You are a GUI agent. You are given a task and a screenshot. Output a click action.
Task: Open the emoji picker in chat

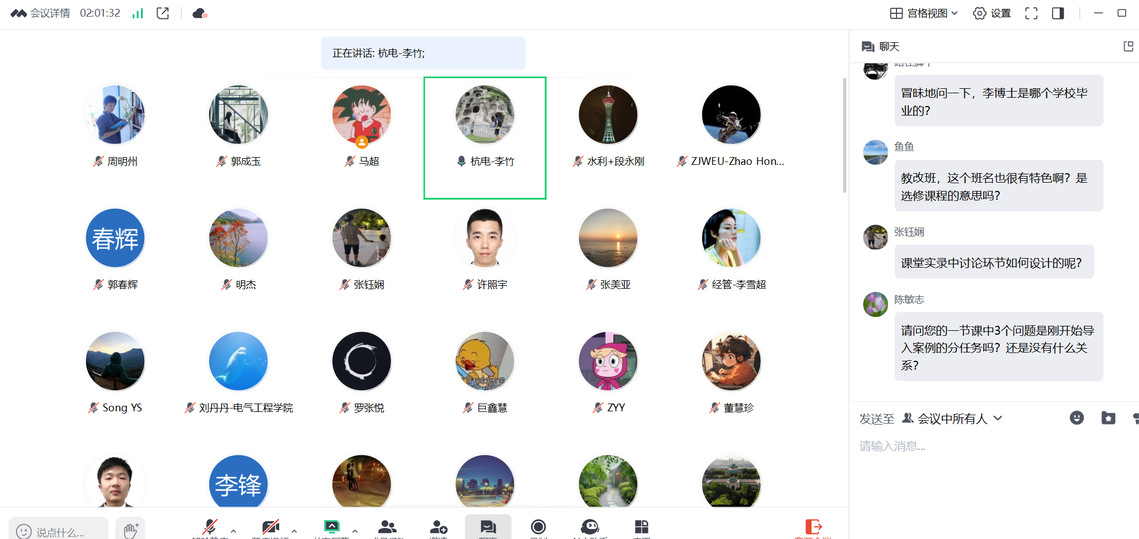click(x=1077, y=418)
